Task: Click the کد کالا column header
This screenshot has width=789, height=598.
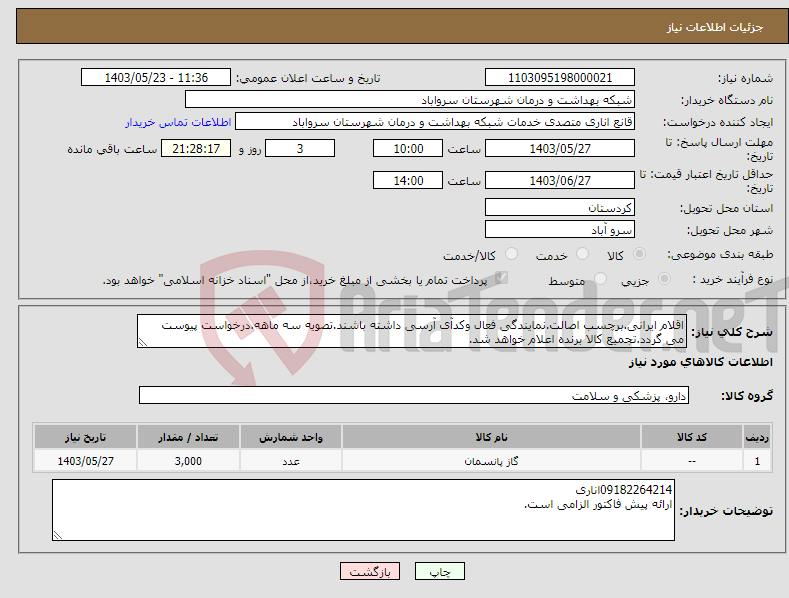Action: click(x=692, y=437)
